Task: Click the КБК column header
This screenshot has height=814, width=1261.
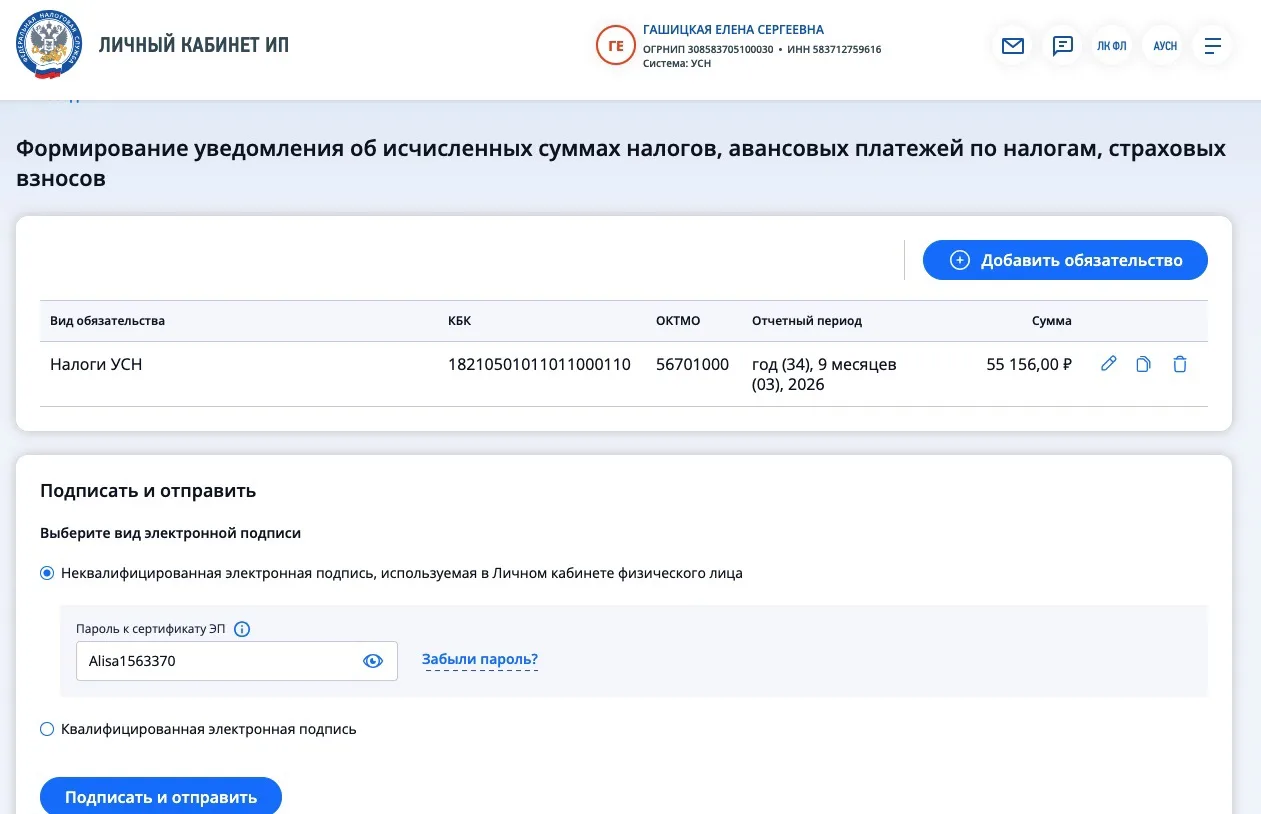Action: (x=459, y=321)
